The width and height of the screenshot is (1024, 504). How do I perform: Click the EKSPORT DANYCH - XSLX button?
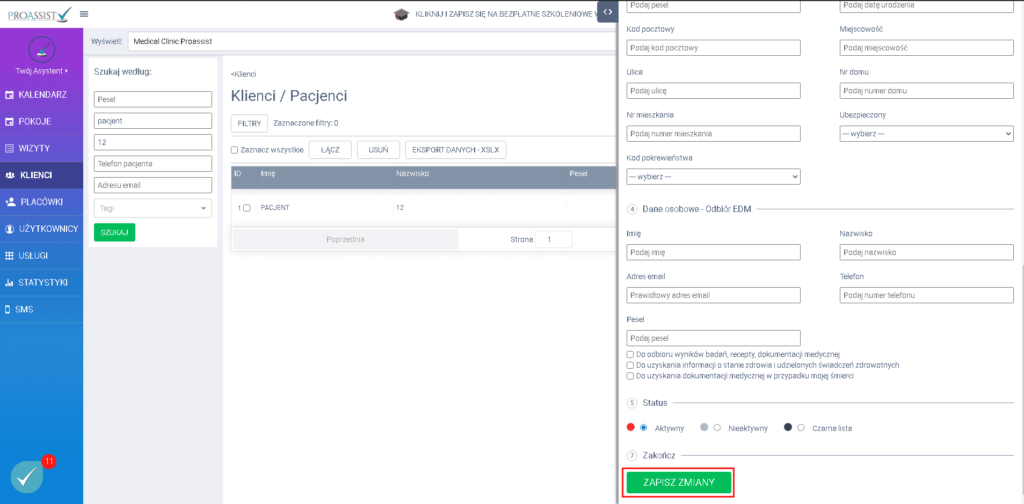(x=454, y=150)
